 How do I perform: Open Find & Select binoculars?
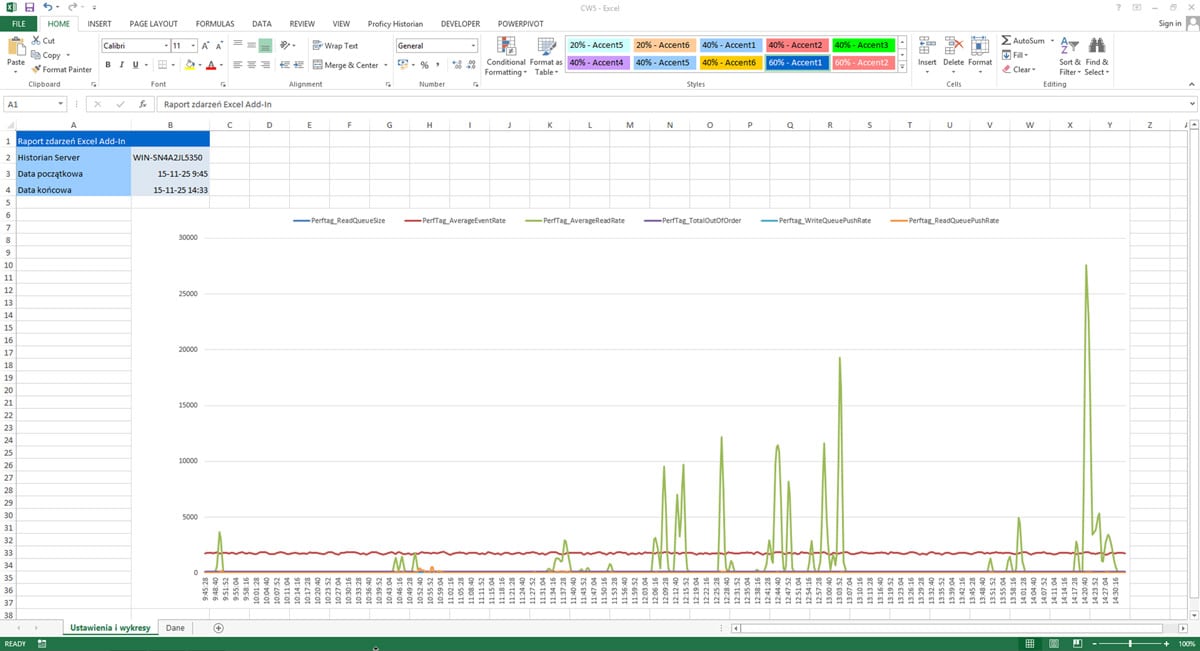pyautogui.click(x=1096, y=46)
